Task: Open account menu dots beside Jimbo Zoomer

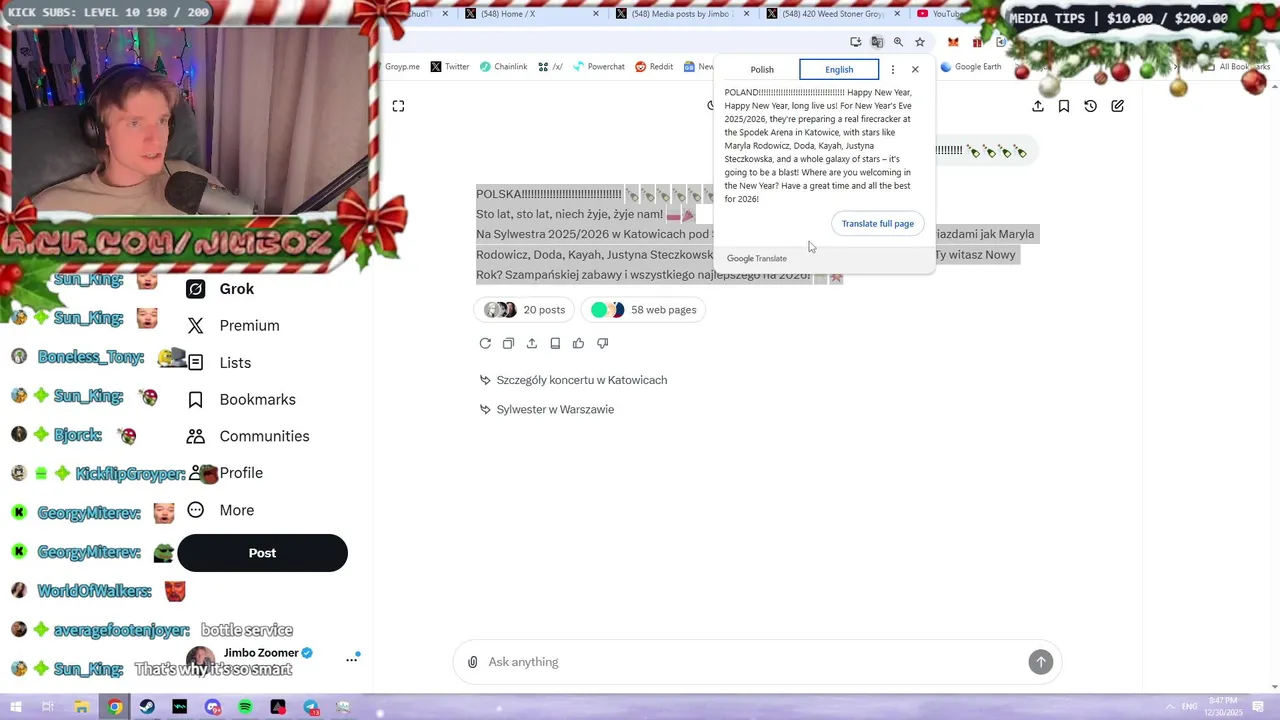Action: (x=352, y=659)
